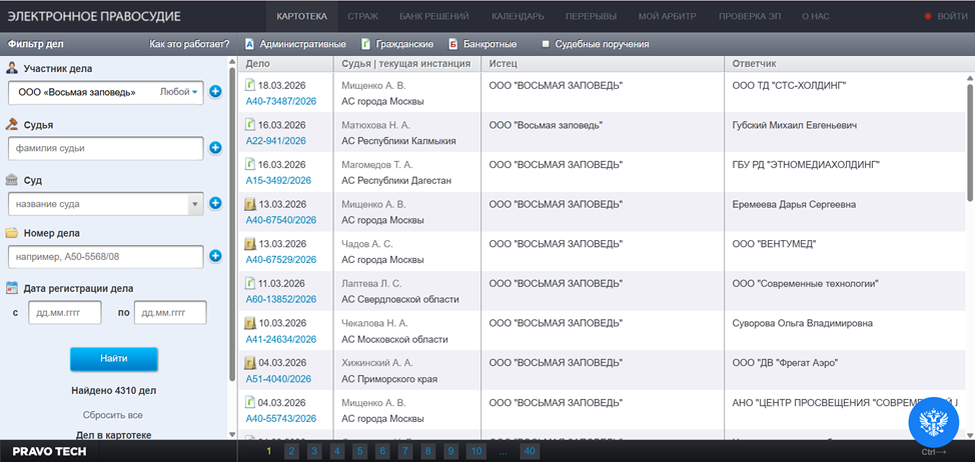Click the ВОЙТИ login link
The height and width of the screenshot is (462, 975).
952,16
